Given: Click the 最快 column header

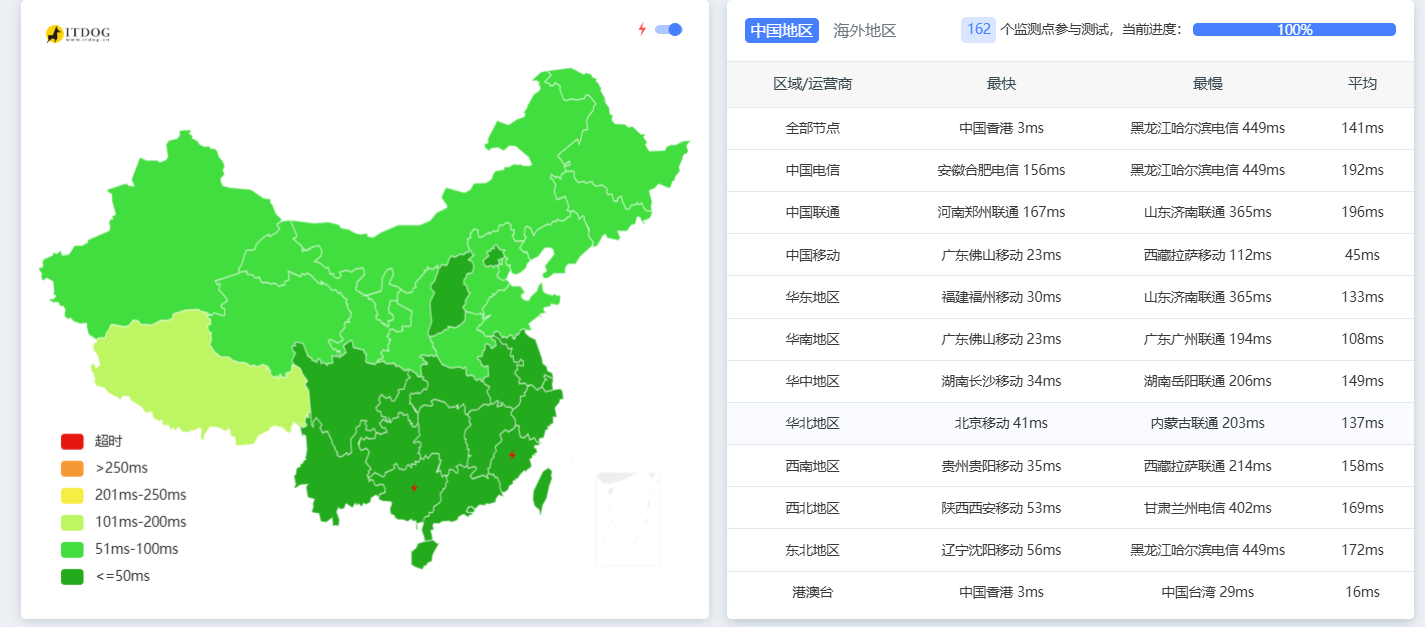Looking at the screenshot, I should click(1001, 84).
